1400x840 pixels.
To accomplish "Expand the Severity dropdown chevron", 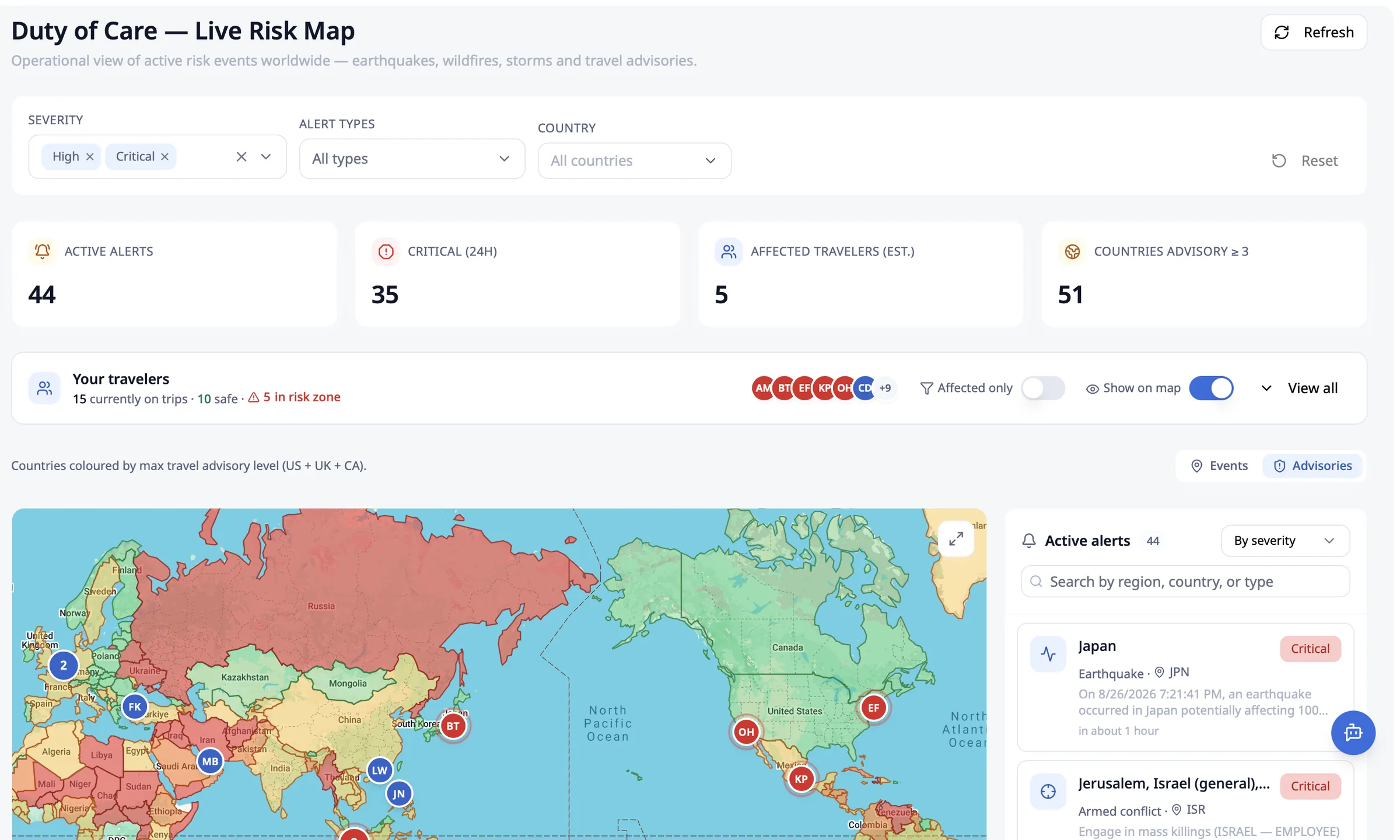I will (x=266, y=157).
